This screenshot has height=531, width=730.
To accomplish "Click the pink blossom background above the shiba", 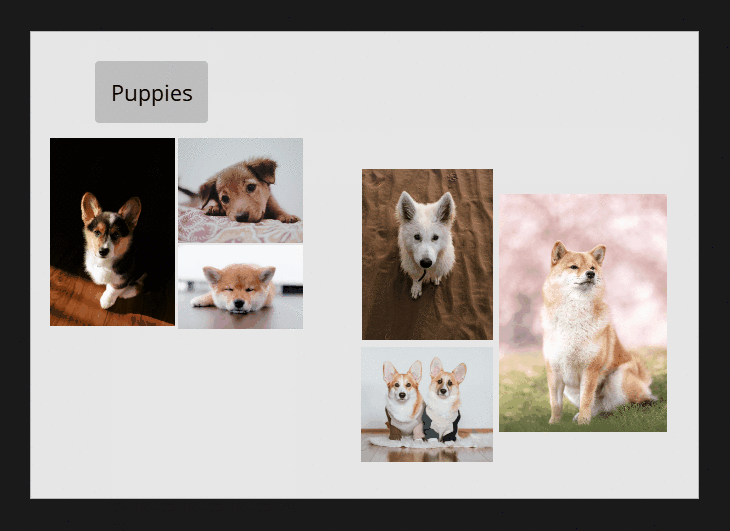I will click(583, 215).
